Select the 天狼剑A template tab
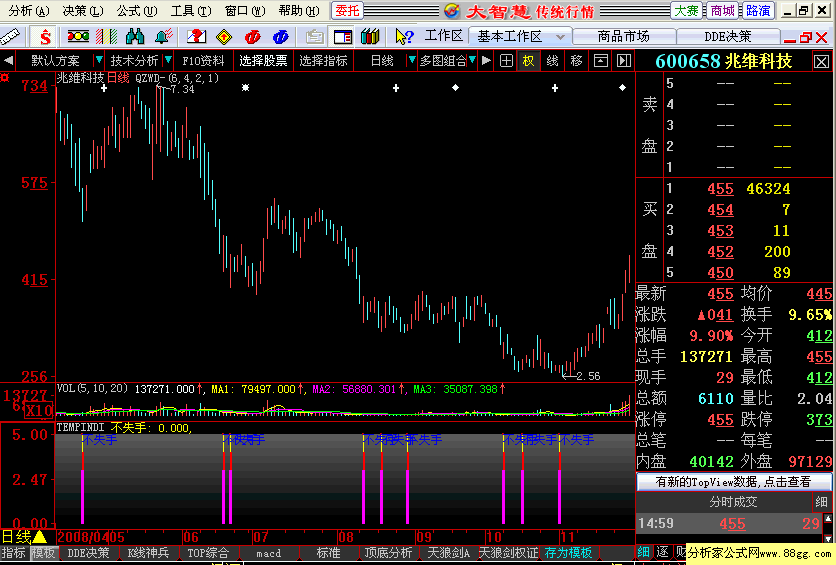Image resolution: width=836 pixels, height=565 pixels. click(x=448, y=553)
